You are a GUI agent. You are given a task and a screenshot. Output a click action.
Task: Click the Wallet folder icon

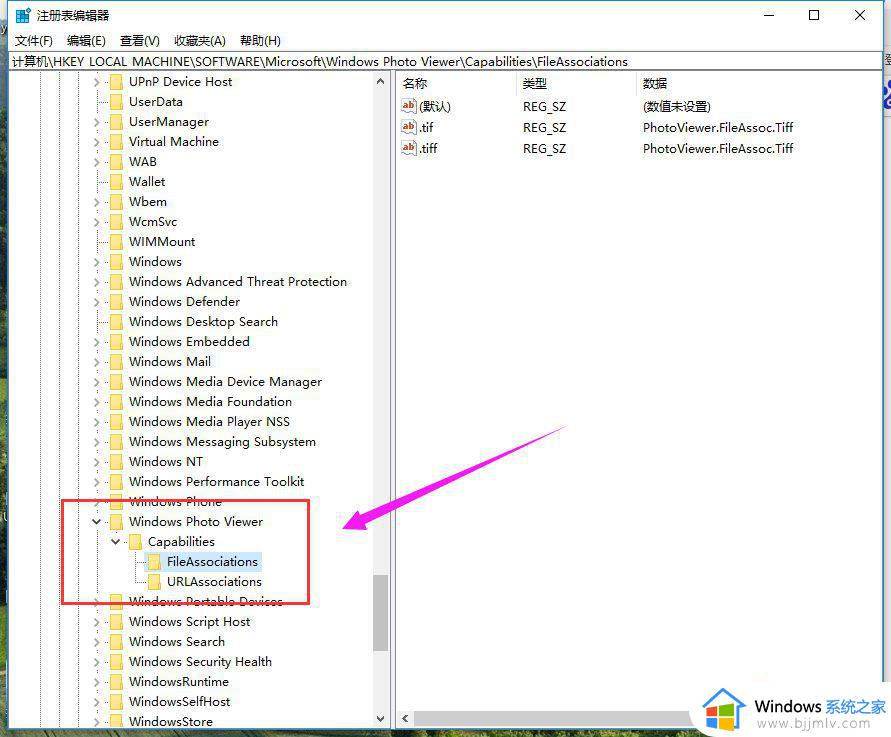(116, 182)
